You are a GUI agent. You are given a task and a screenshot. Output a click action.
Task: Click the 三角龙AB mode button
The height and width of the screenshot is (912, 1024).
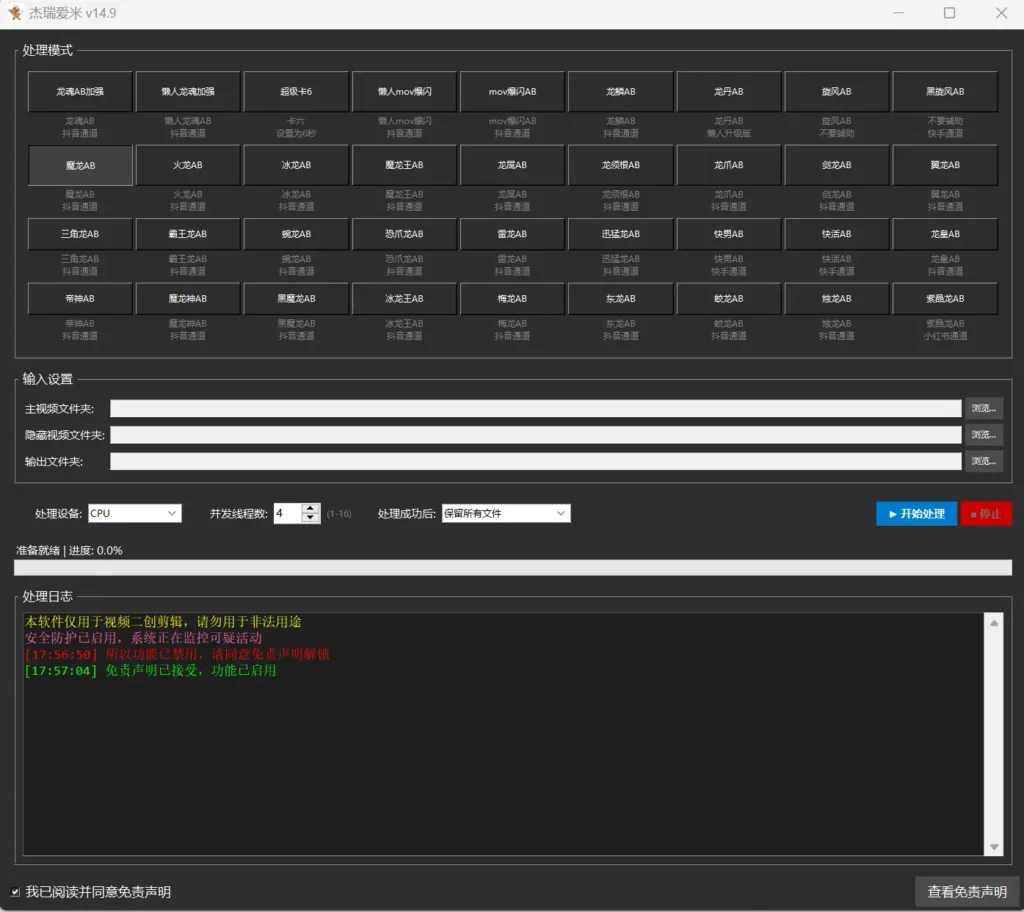[x=80, y=234]
